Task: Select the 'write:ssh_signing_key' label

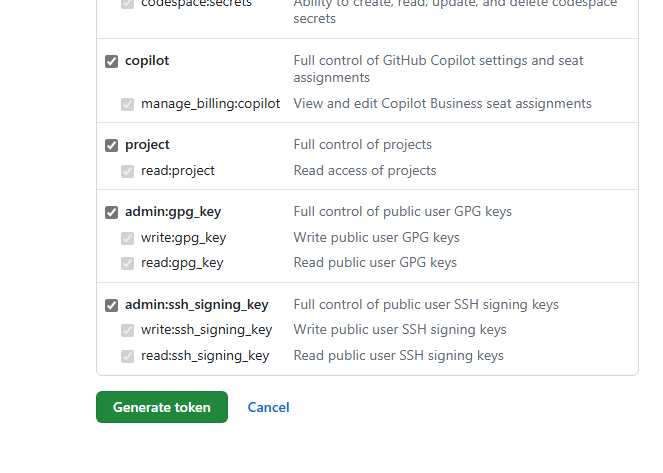Action: pos(206,330)
